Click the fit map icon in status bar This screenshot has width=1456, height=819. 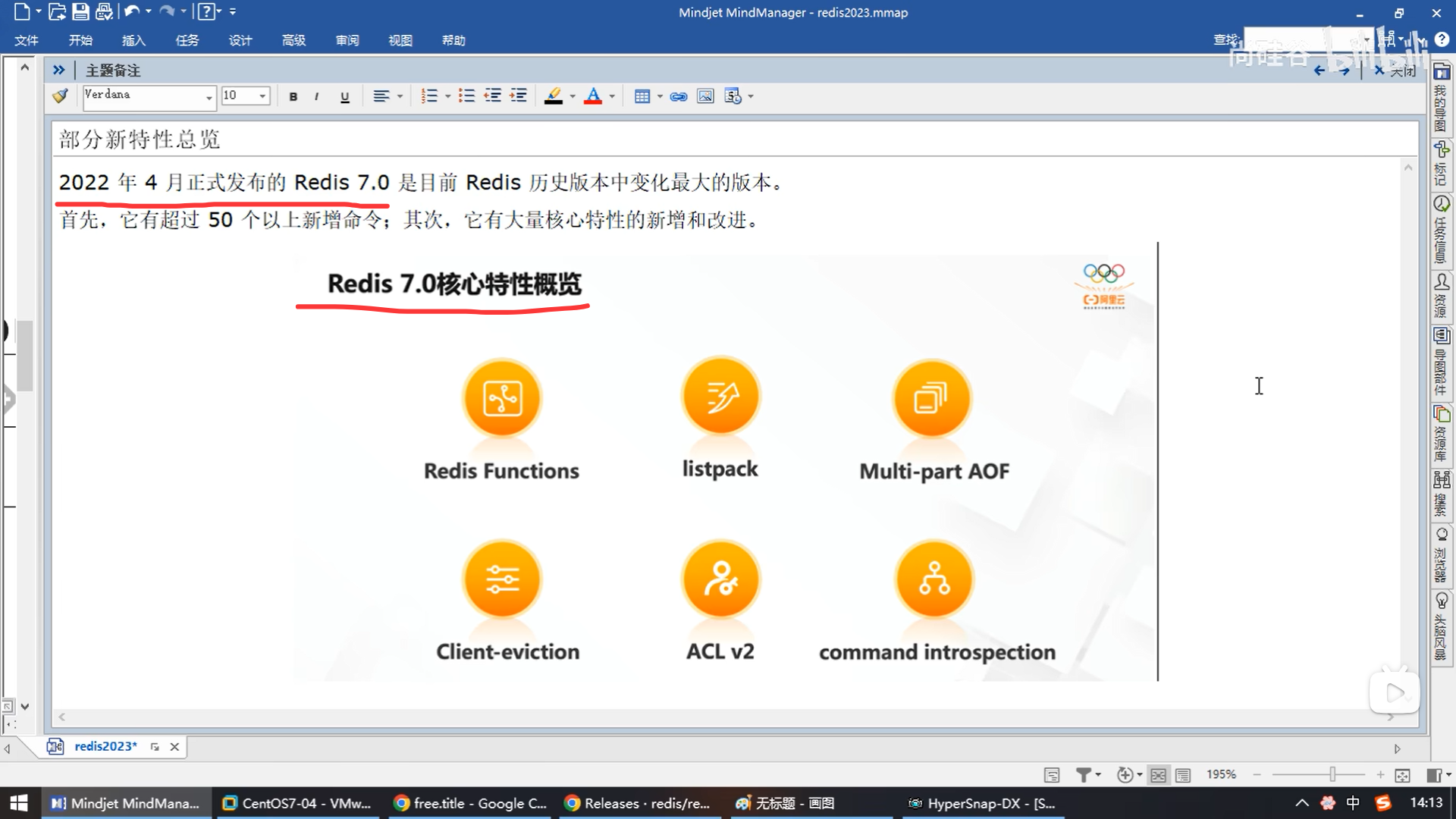[x=1402, y=775]
